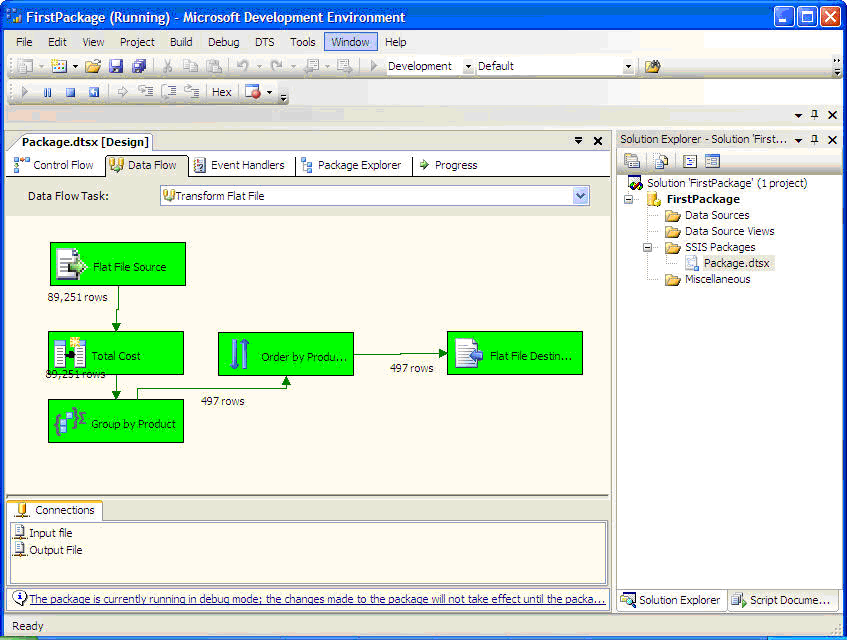Image resolution: width=847 pixels, height=640 pixels.
Task: Pause the running package with Break All
Action: point(47,92)
